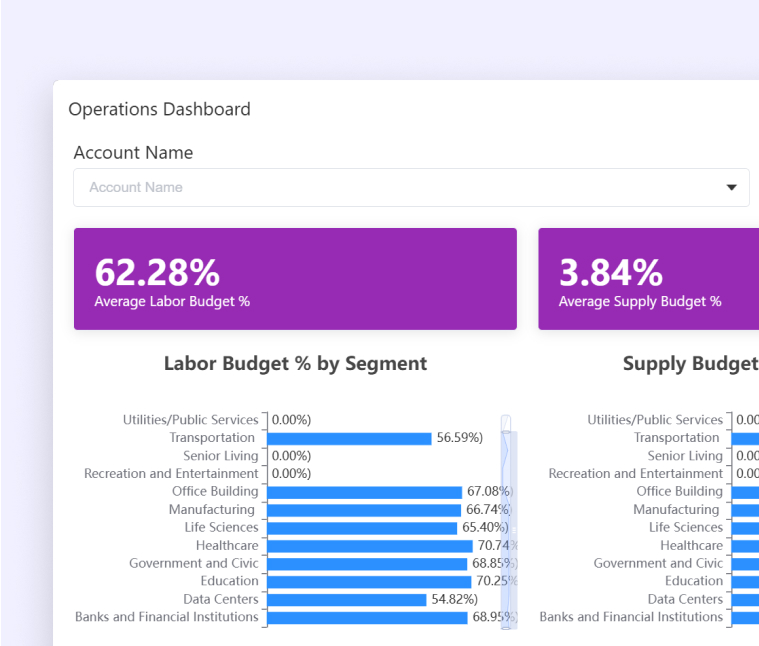This screenshot has height=646, width=759.
Task: Click Utilities/Public Services label in labor chart
Action: (x=190, y=420)
